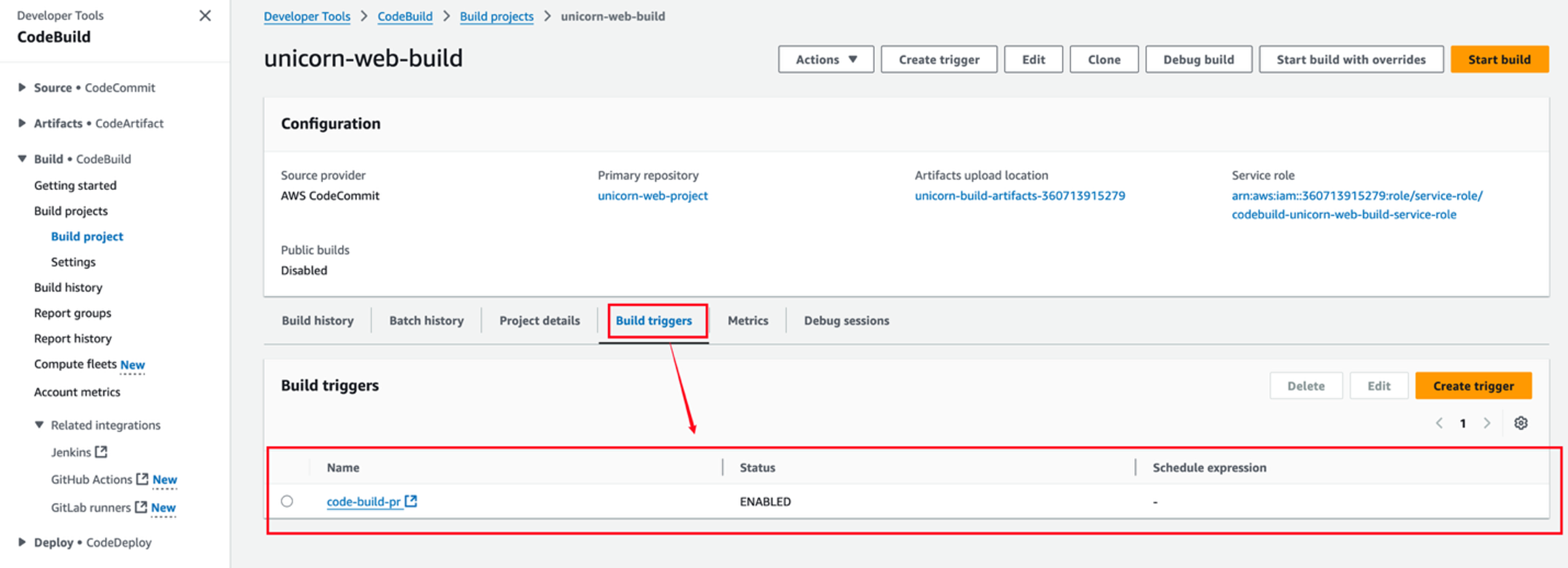This screenshot has width=1568, height=568.
Task: Go to next page of triggers
Action: (1487, 423)
